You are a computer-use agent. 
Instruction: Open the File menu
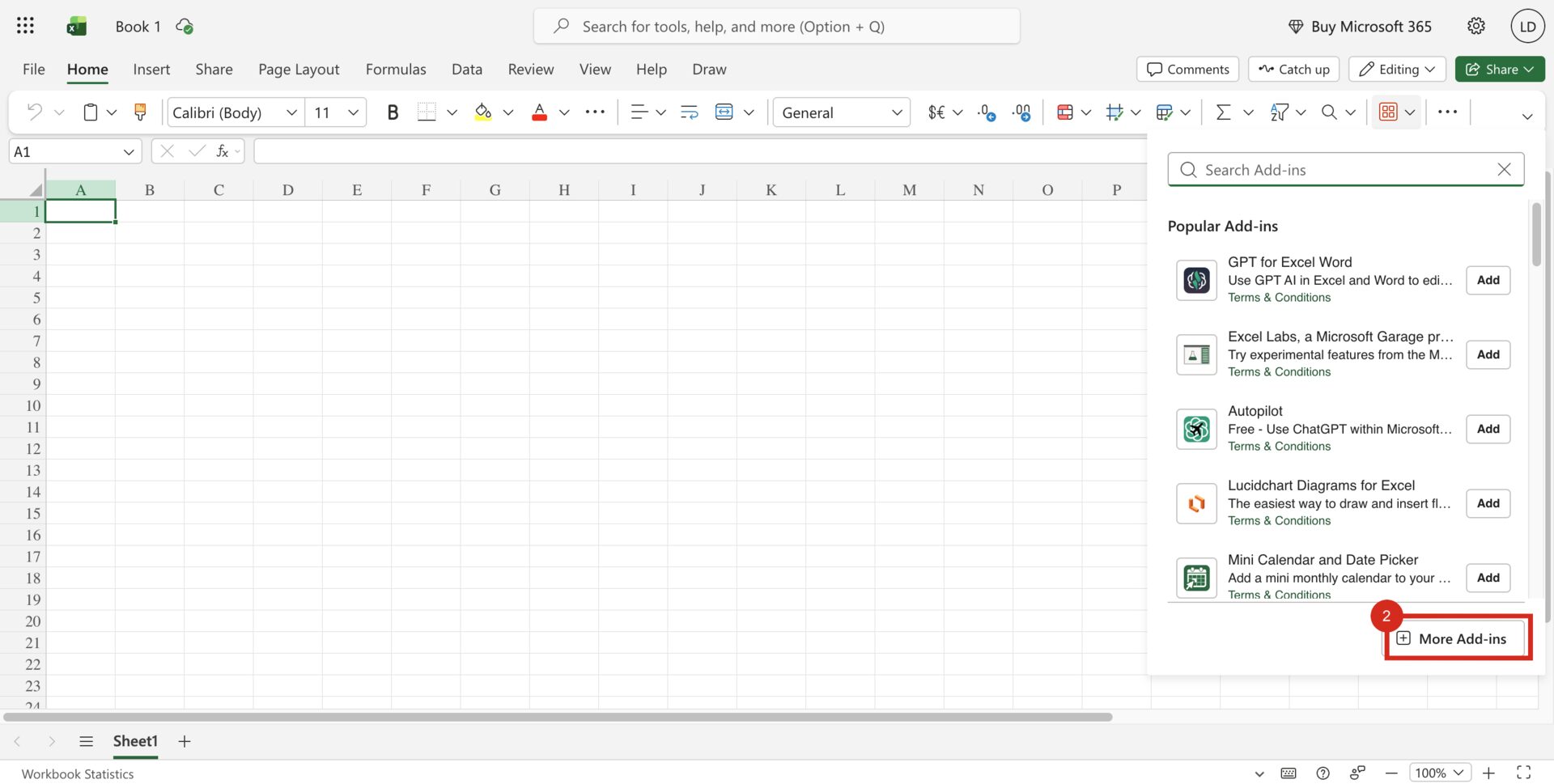(34, 70)
